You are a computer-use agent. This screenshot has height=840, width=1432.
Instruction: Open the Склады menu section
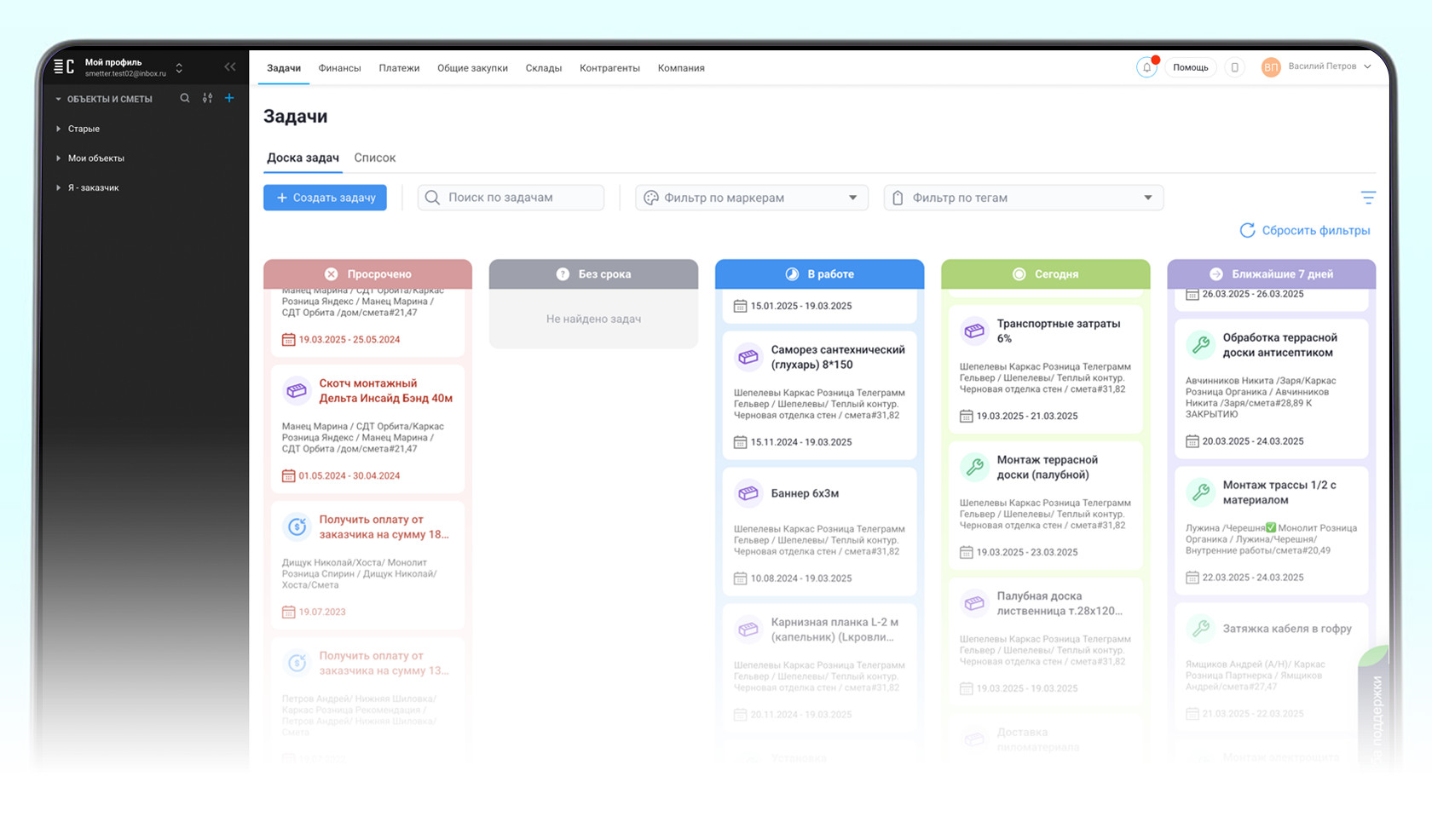544,68
